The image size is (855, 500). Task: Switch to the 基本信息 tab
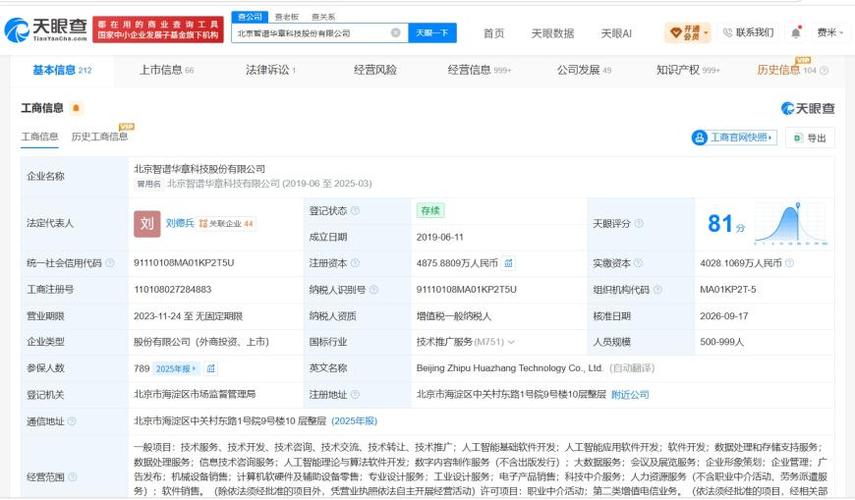pyautogui.click(x=62, y=70)
